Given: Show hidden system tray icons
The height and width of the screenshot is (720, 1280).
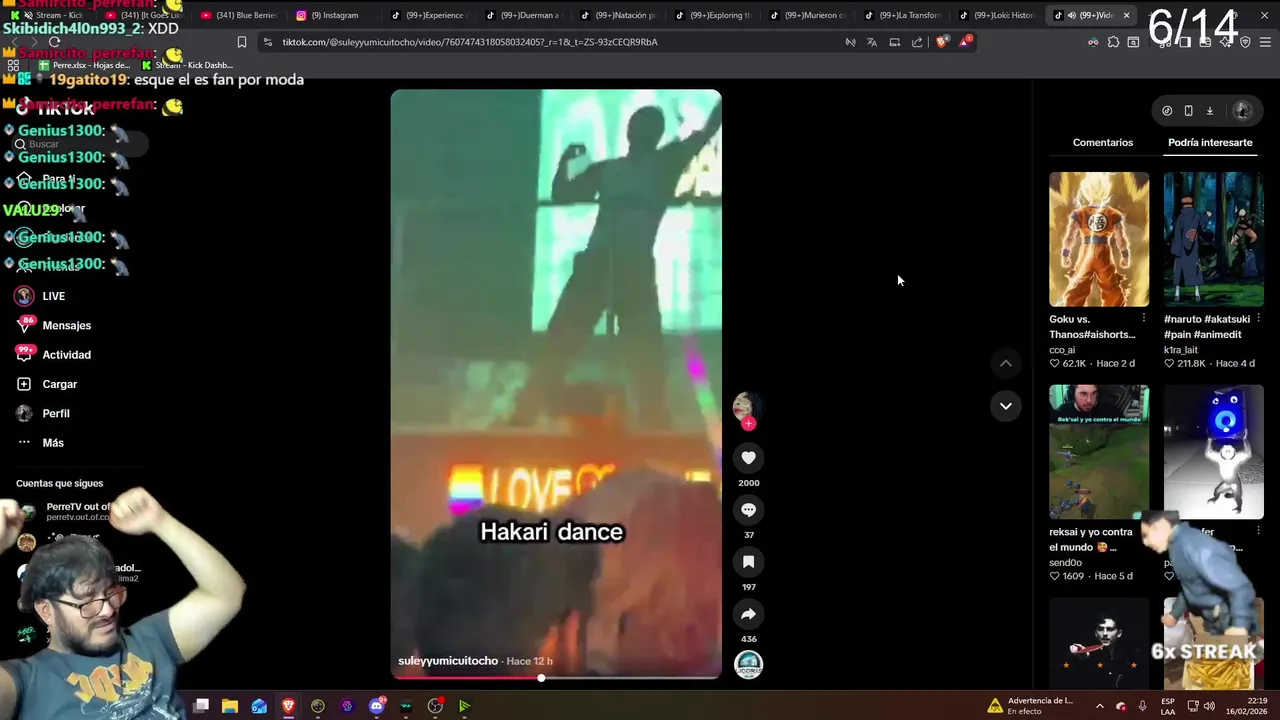Looking at the screenshot, I should coord(1099,706).
